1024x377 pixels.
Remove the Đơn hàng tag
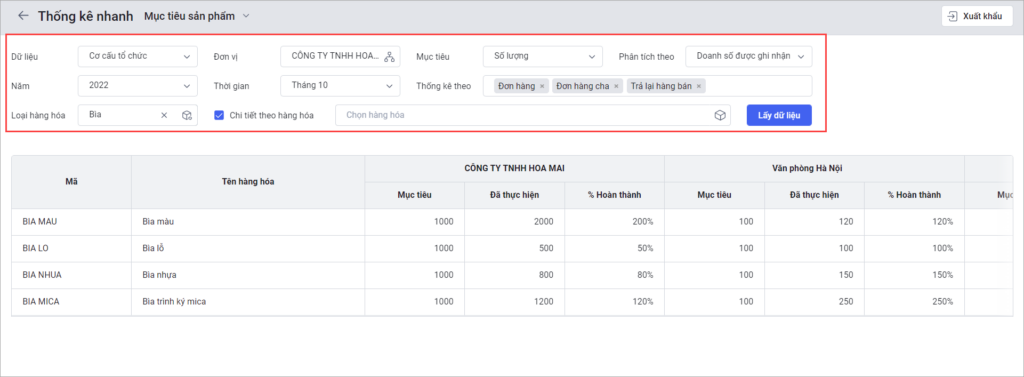pyautogui.click(x=542, y=86)
